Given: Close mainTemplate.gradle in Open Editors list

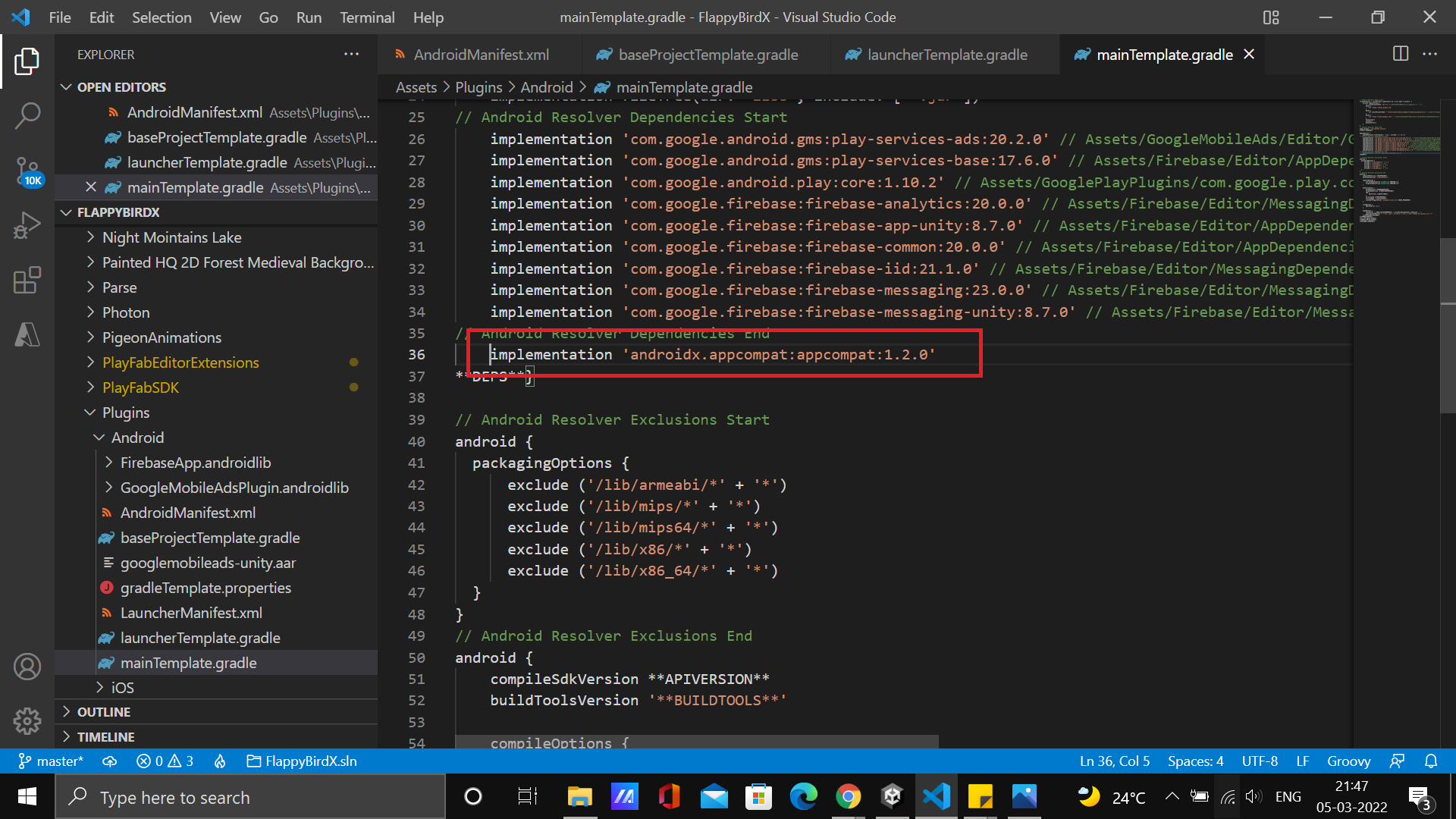Looking at the screenshot, I should click(91, 187).
